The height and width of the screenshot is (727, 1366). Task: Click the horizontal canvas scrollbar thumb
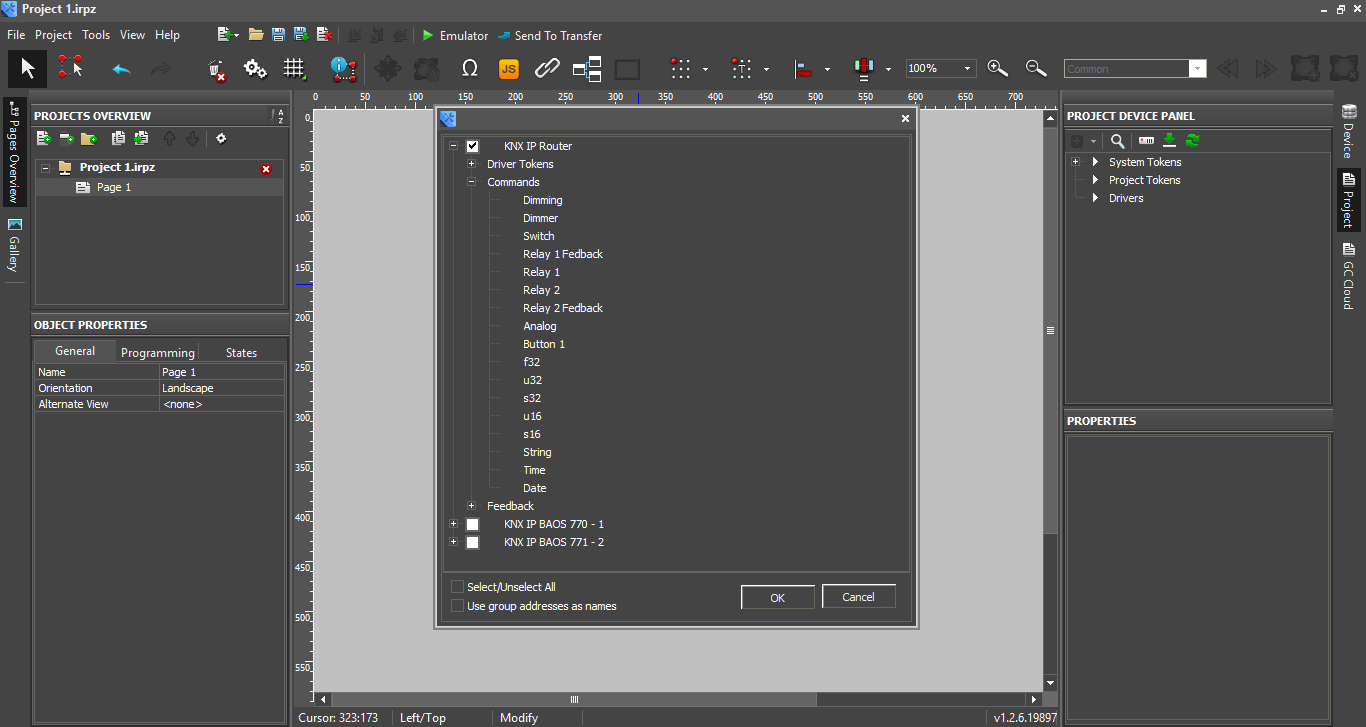574,700
